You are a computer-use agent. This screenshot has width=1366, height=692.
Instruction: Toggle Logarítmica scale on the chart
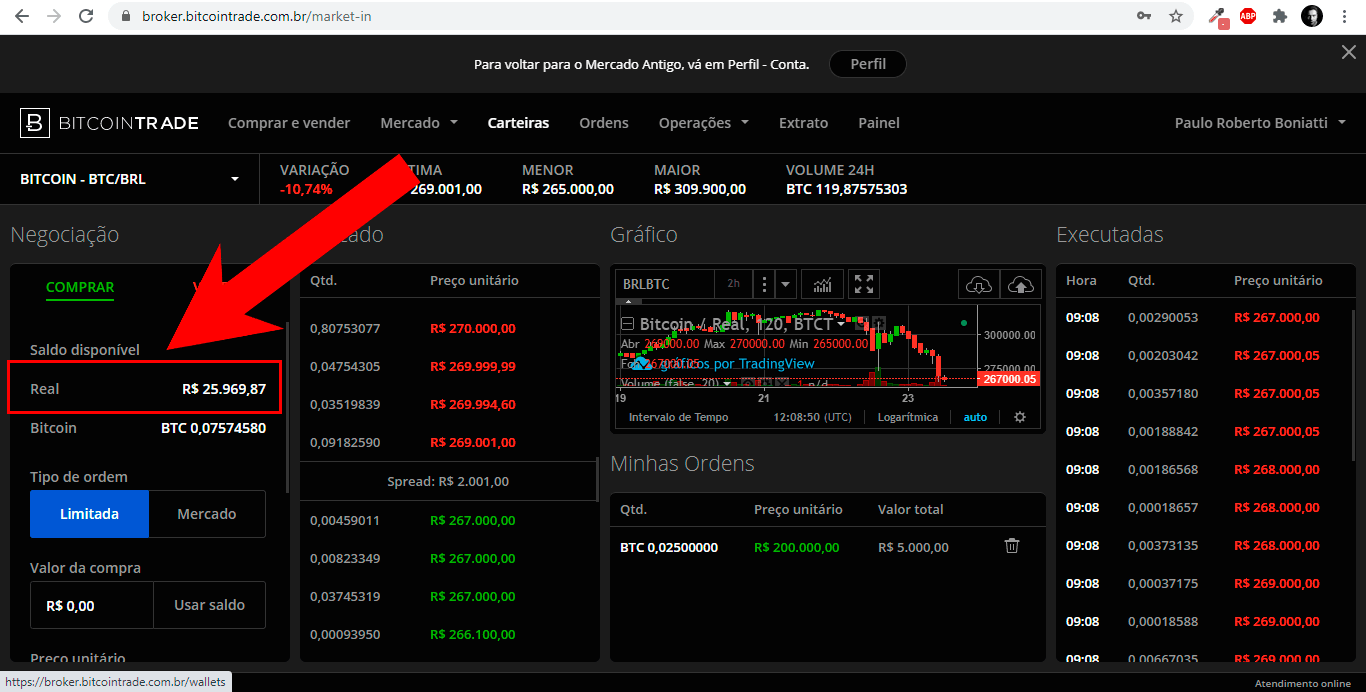click(907, 417)
